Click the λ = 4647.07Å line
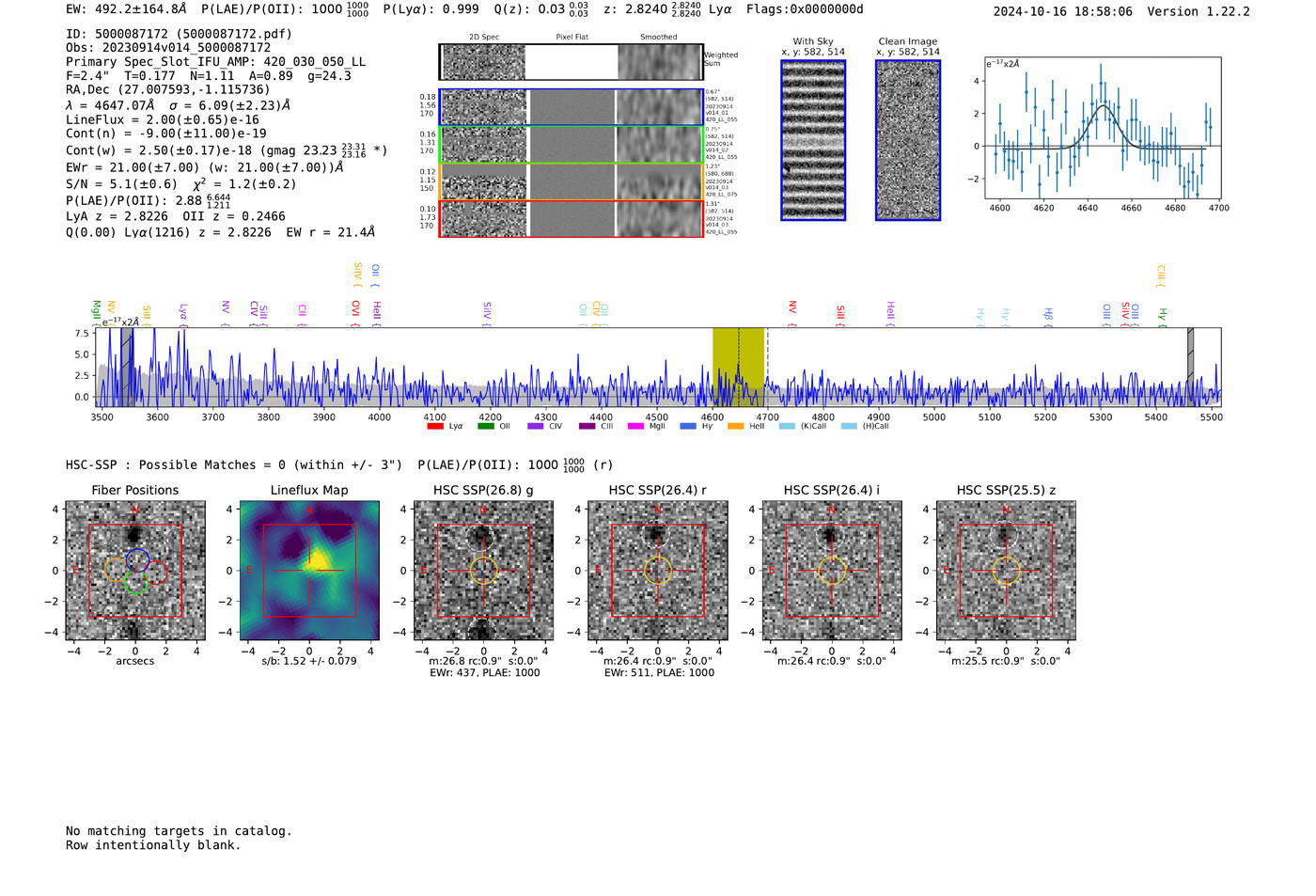This screenshot has width=1316, height=896. 179,105
